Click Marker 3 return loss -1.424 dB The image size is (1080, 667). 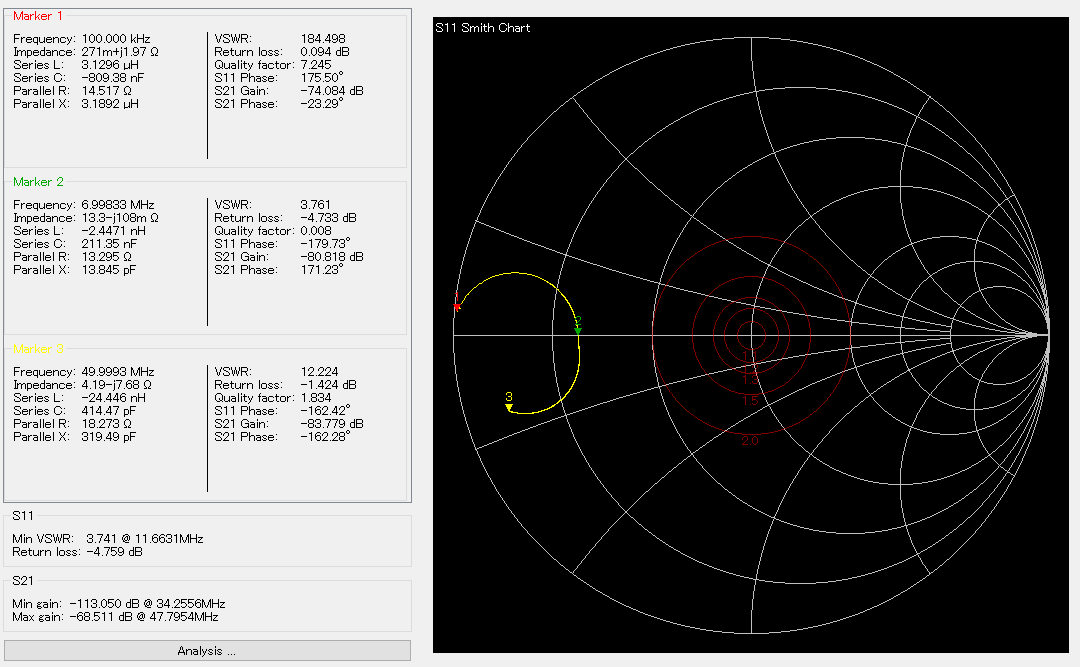tap(329, 385)
